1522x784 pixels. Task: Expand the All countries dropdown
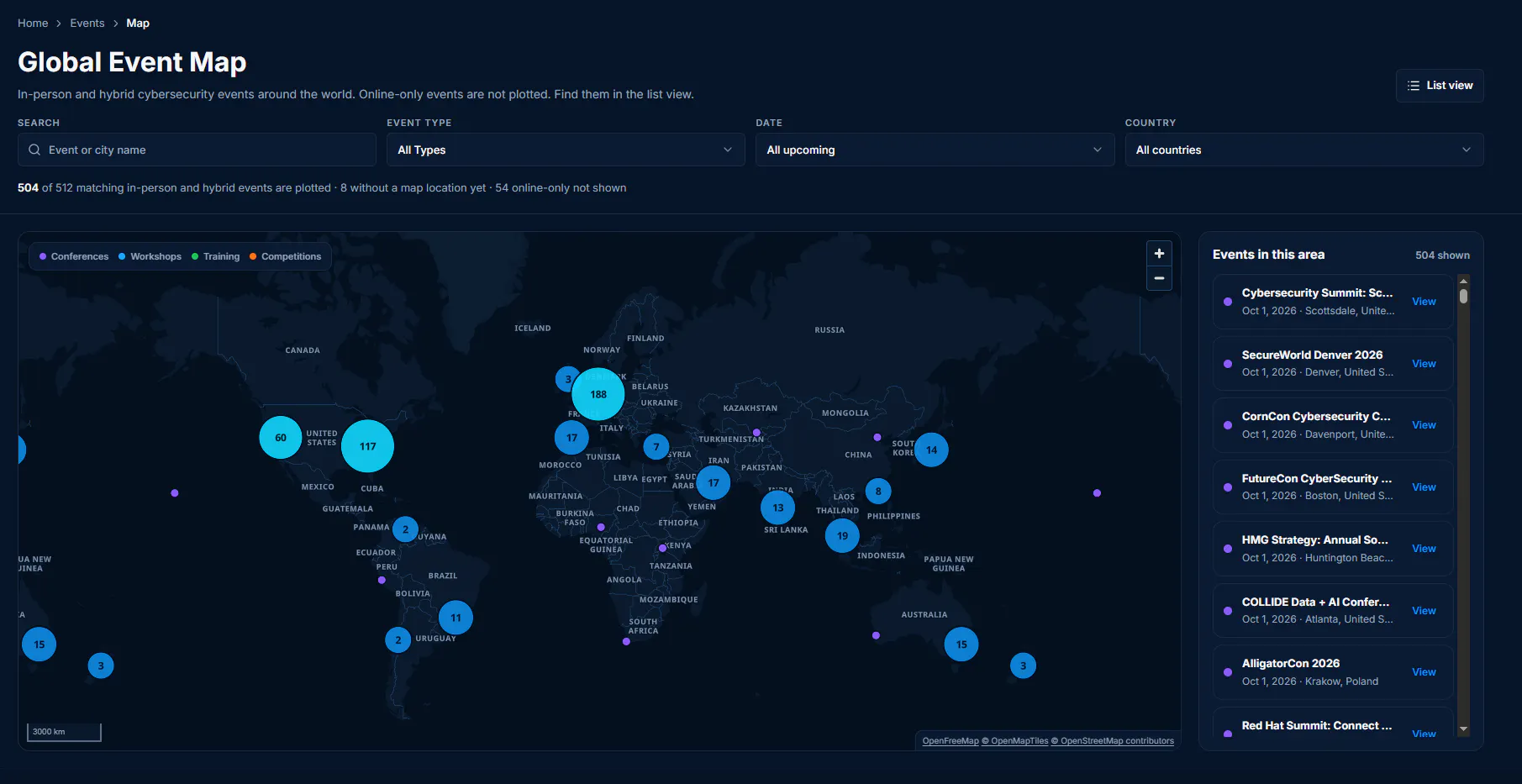(1304, 150)
